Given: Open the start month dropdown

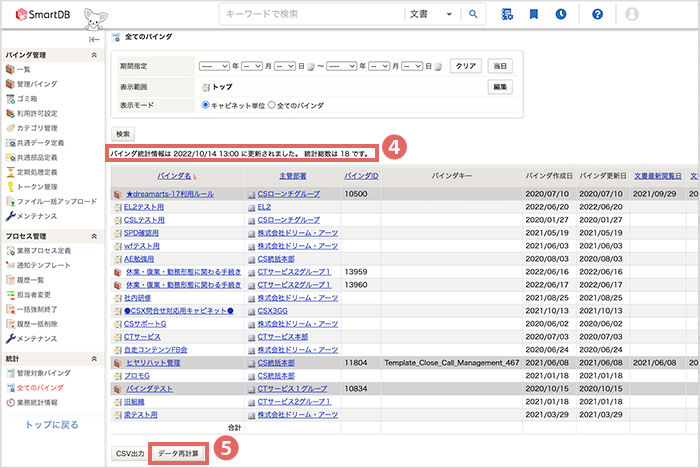Looking at the screenshot, I should click(252, 66).
